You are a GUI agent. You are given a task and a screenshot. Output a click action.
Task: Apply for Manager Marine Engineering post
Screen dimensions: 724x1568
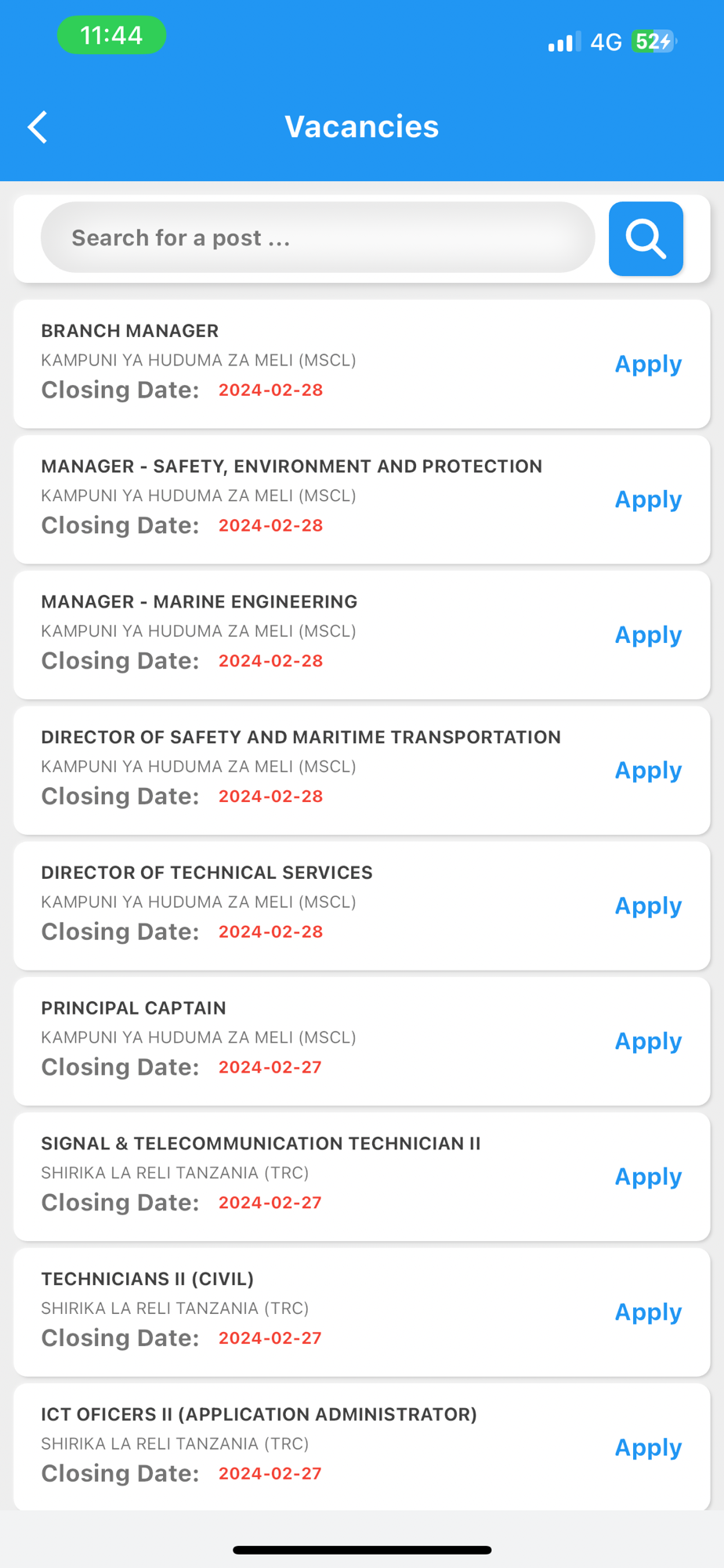pyautogui.click(x=648, y=635)
